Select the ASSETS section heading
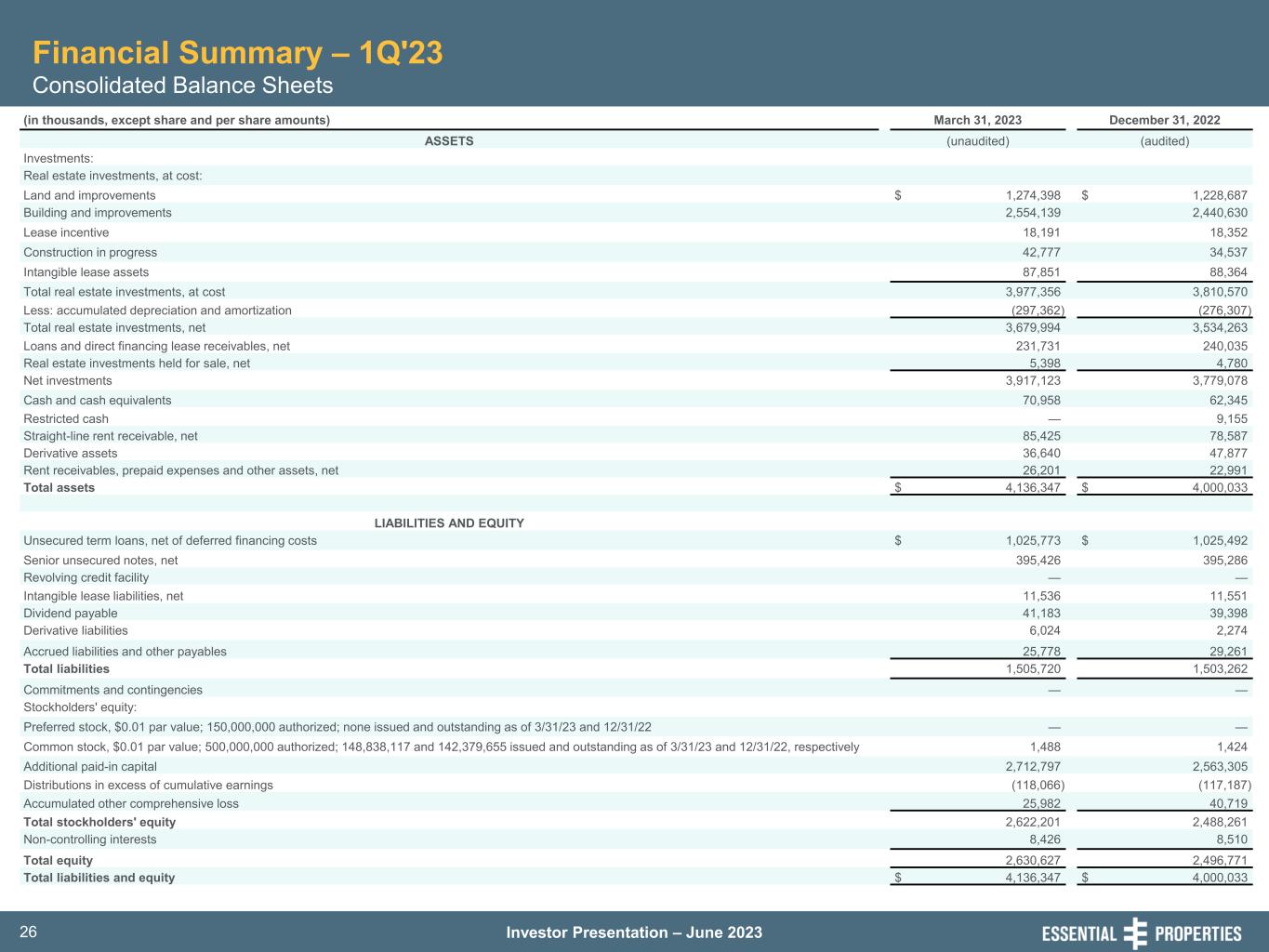This screenshot has width=1269, height=952. [x=449, y=141]
